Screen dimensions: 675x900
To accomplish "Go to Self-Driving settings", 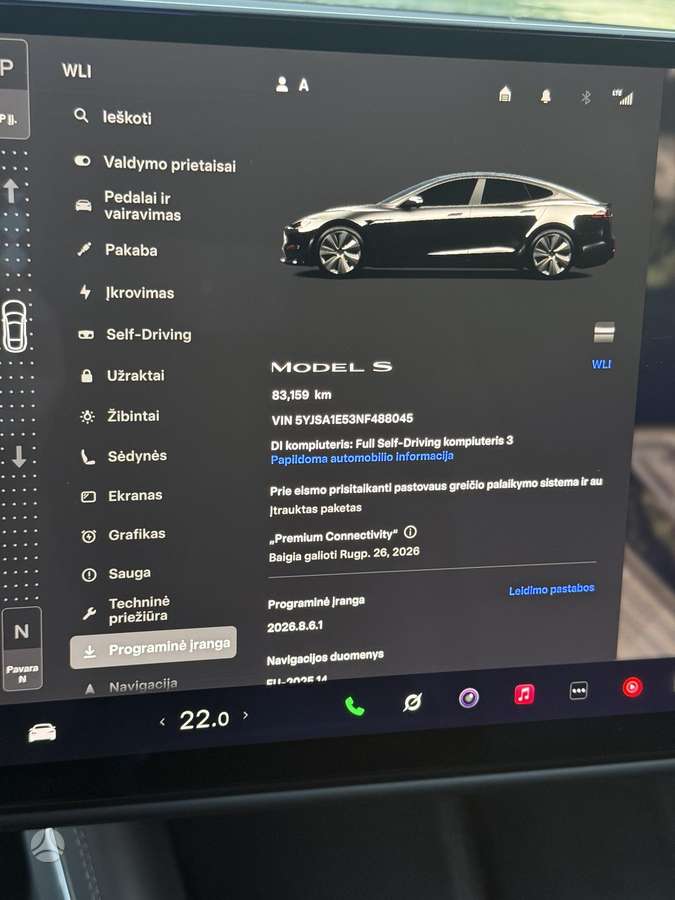I will tap(135, 335).
